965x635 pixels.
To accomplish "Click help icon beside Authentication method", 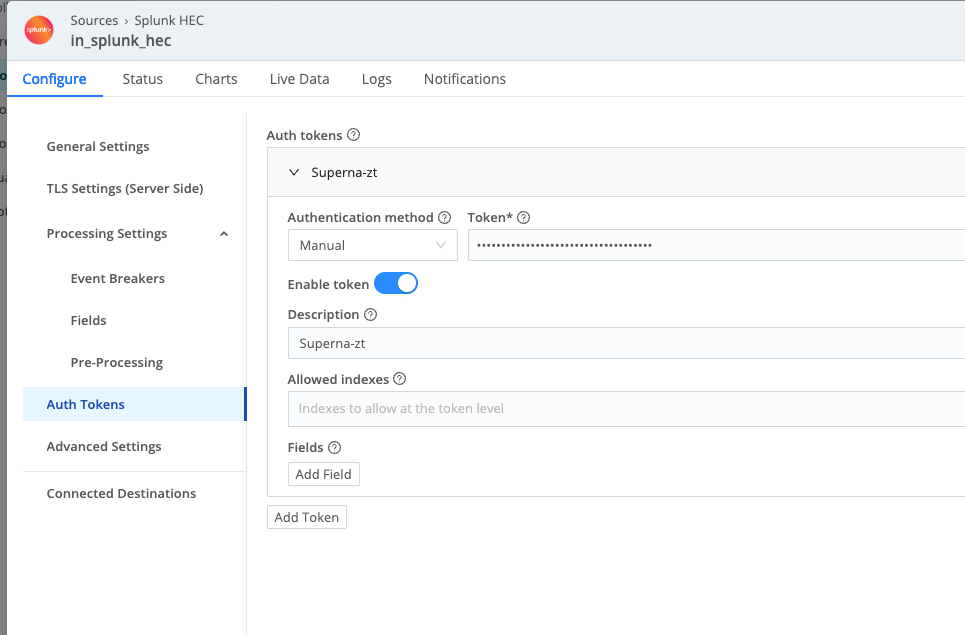I will 445,217.
